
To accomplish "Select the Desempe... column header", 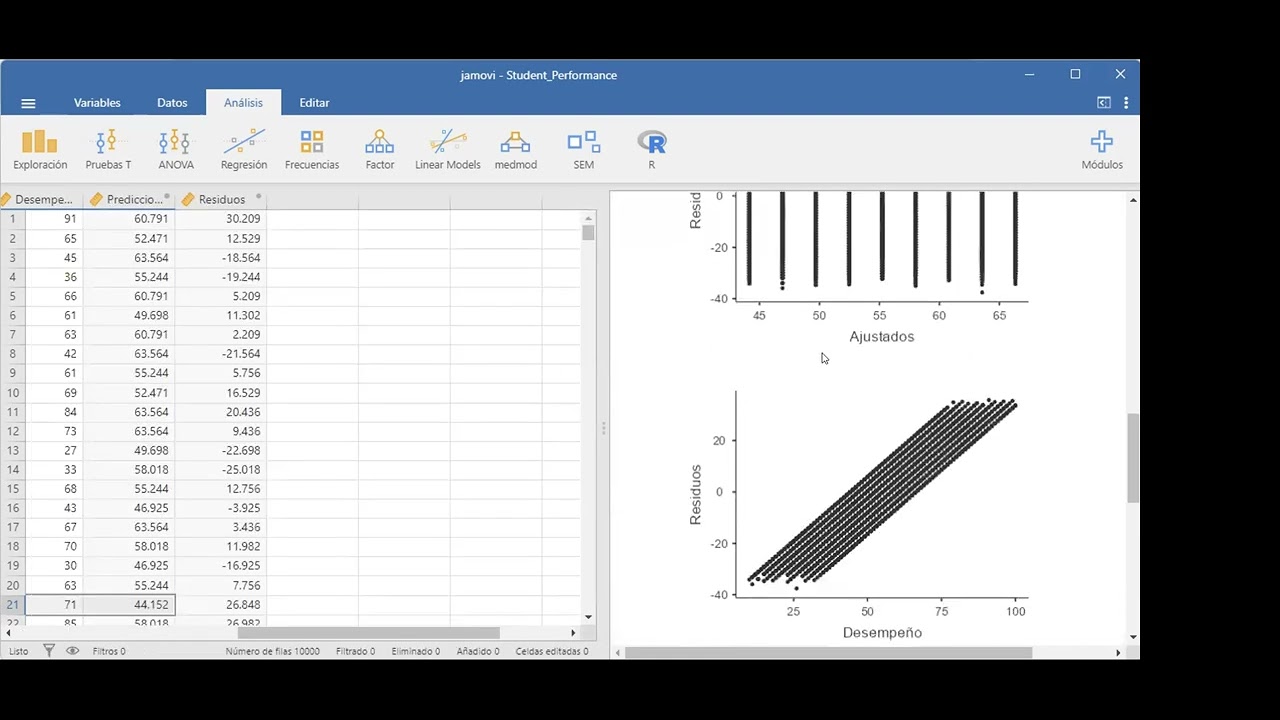I will [41, 199].
